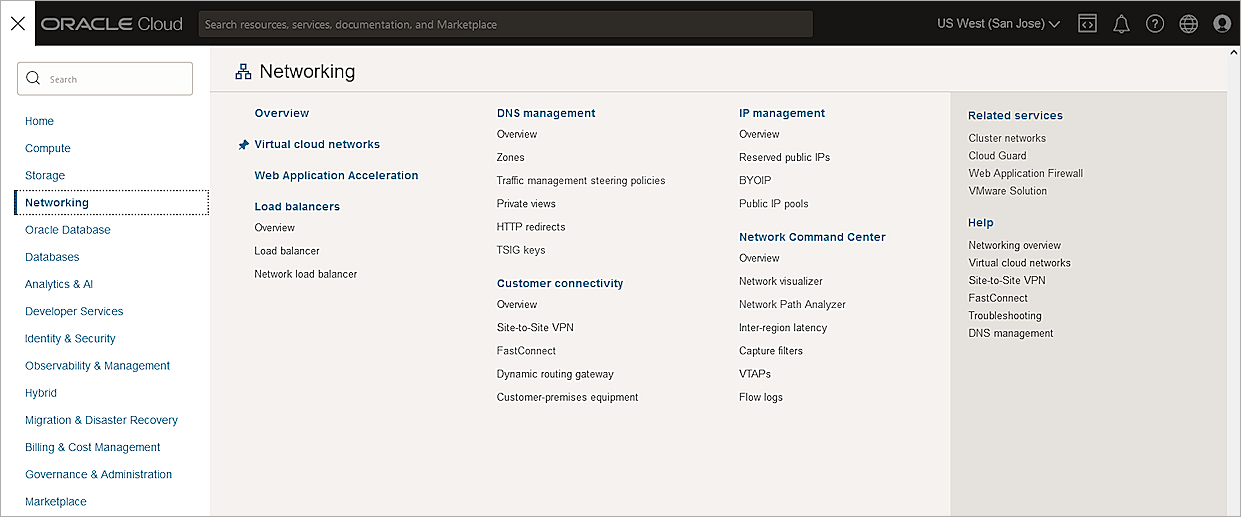Open Networking overview help link
The image size is (1241, 517).
1014,245
